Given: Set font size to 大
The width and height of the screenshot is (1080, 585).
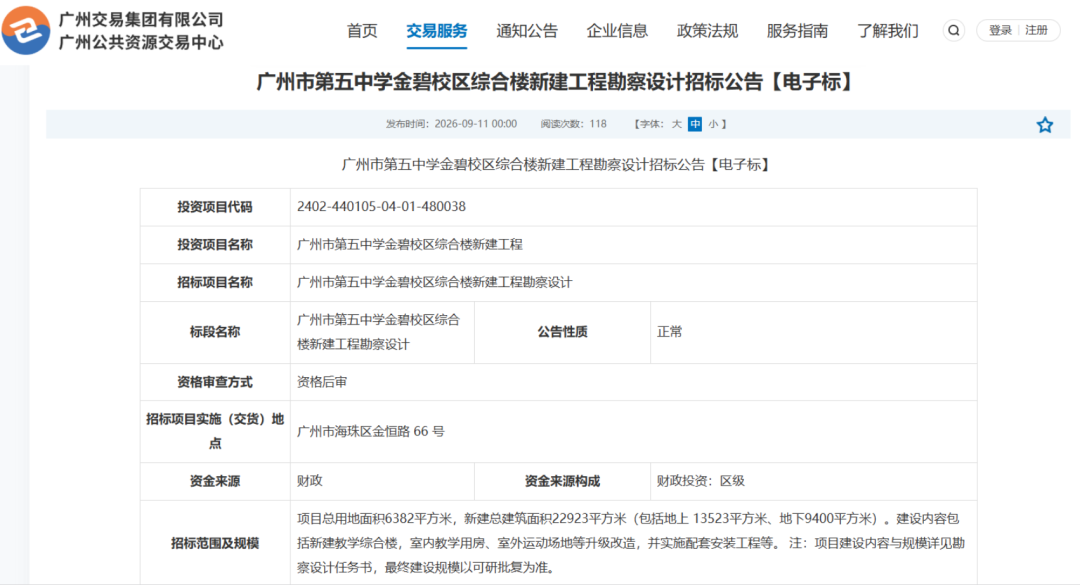Looking at the screenshot, I should pos(676,124).
